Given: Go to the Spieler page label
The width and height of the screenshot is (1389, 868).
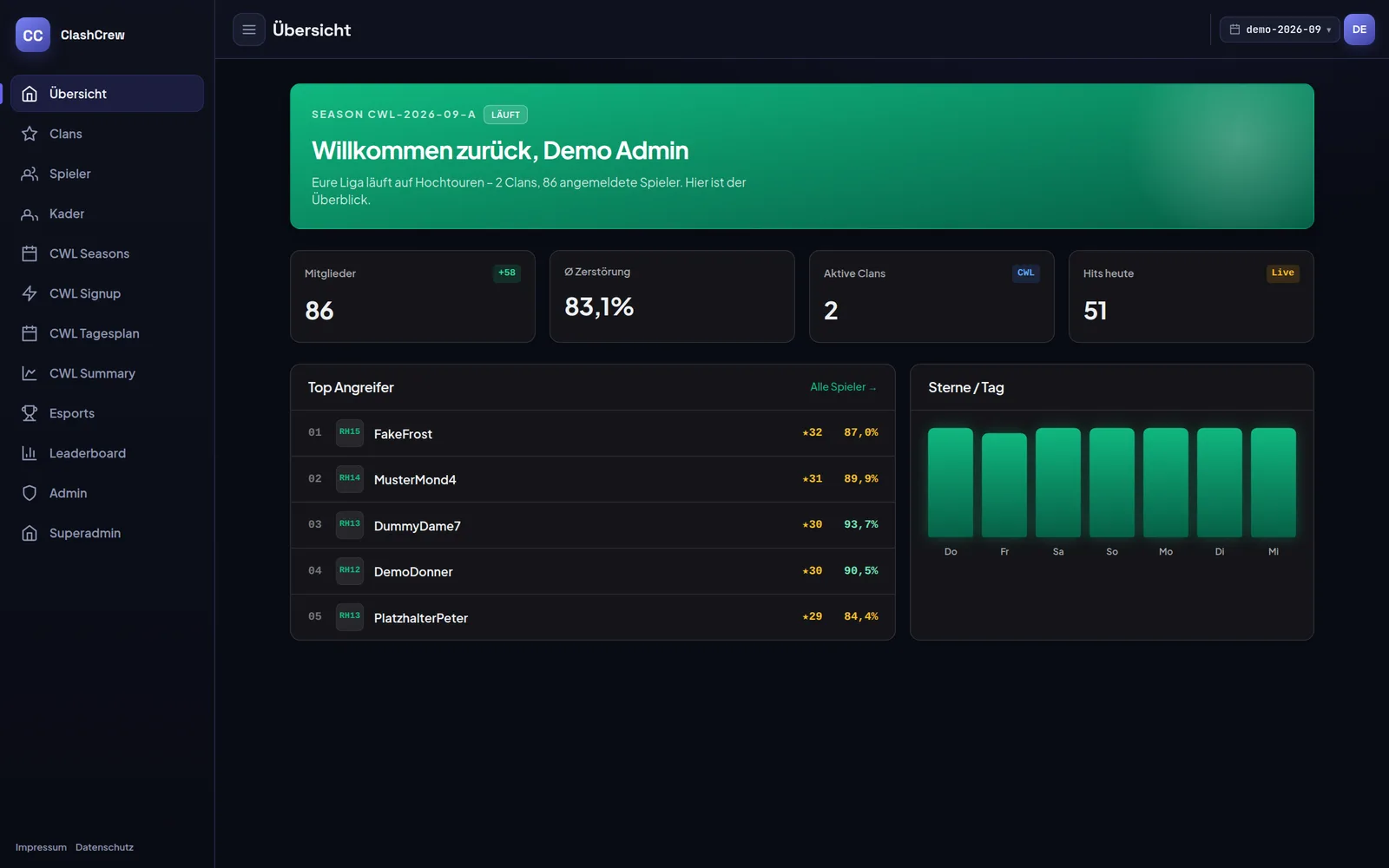Looking at the screenshot, I should click(x=70, y=174).
